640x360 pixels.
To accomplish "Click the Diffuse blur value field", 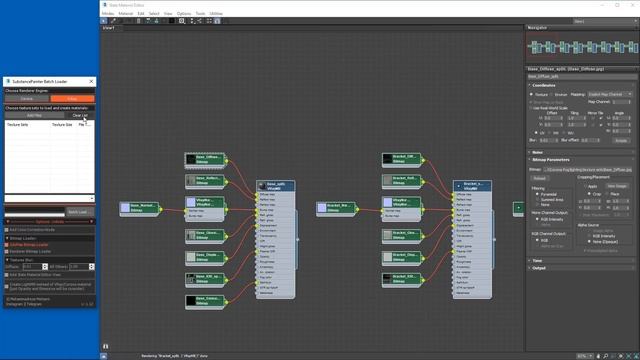I will (33, 267).
